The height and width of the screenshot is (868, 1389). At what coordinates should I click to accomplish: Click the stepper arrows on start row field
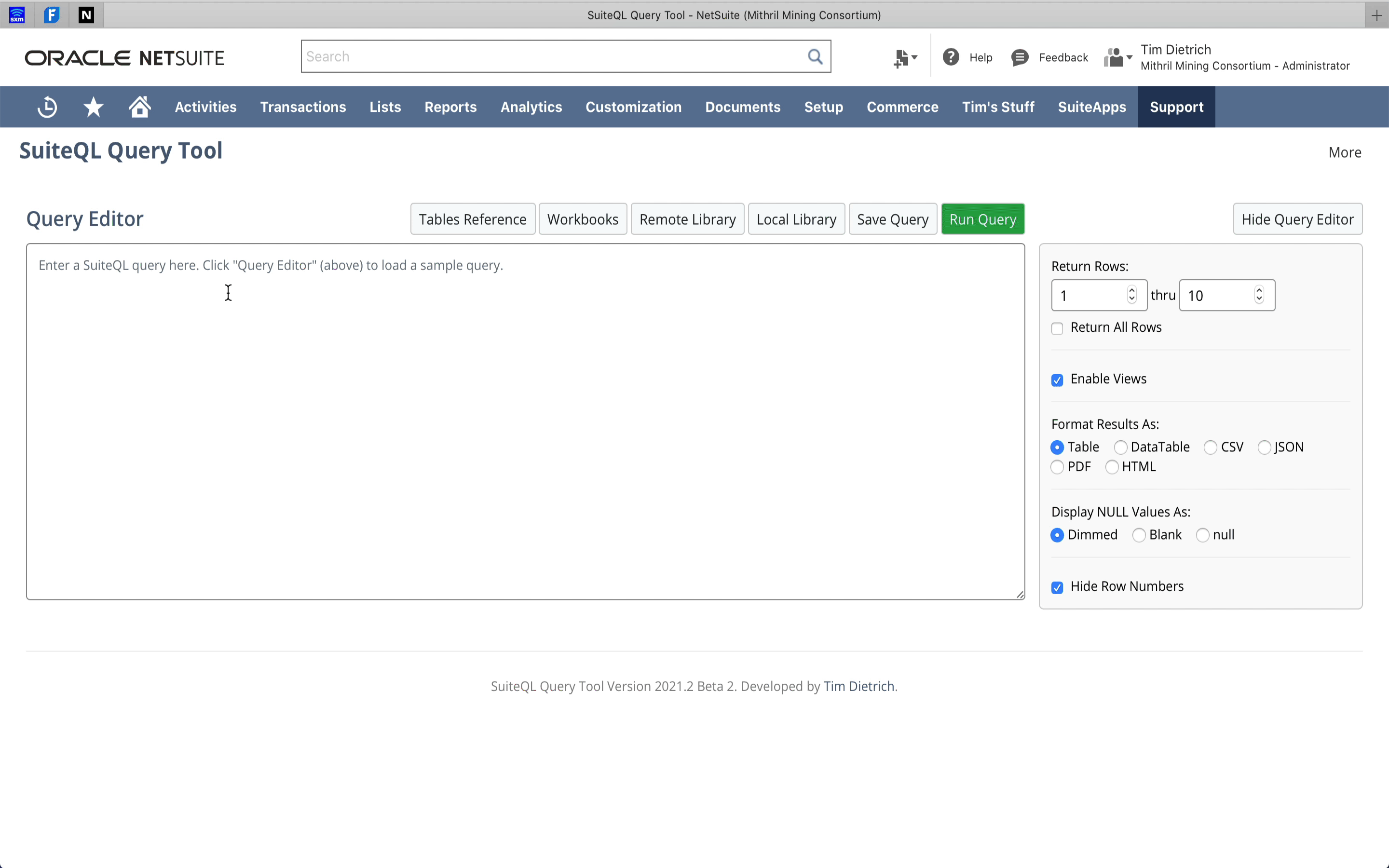[1131, 295]
